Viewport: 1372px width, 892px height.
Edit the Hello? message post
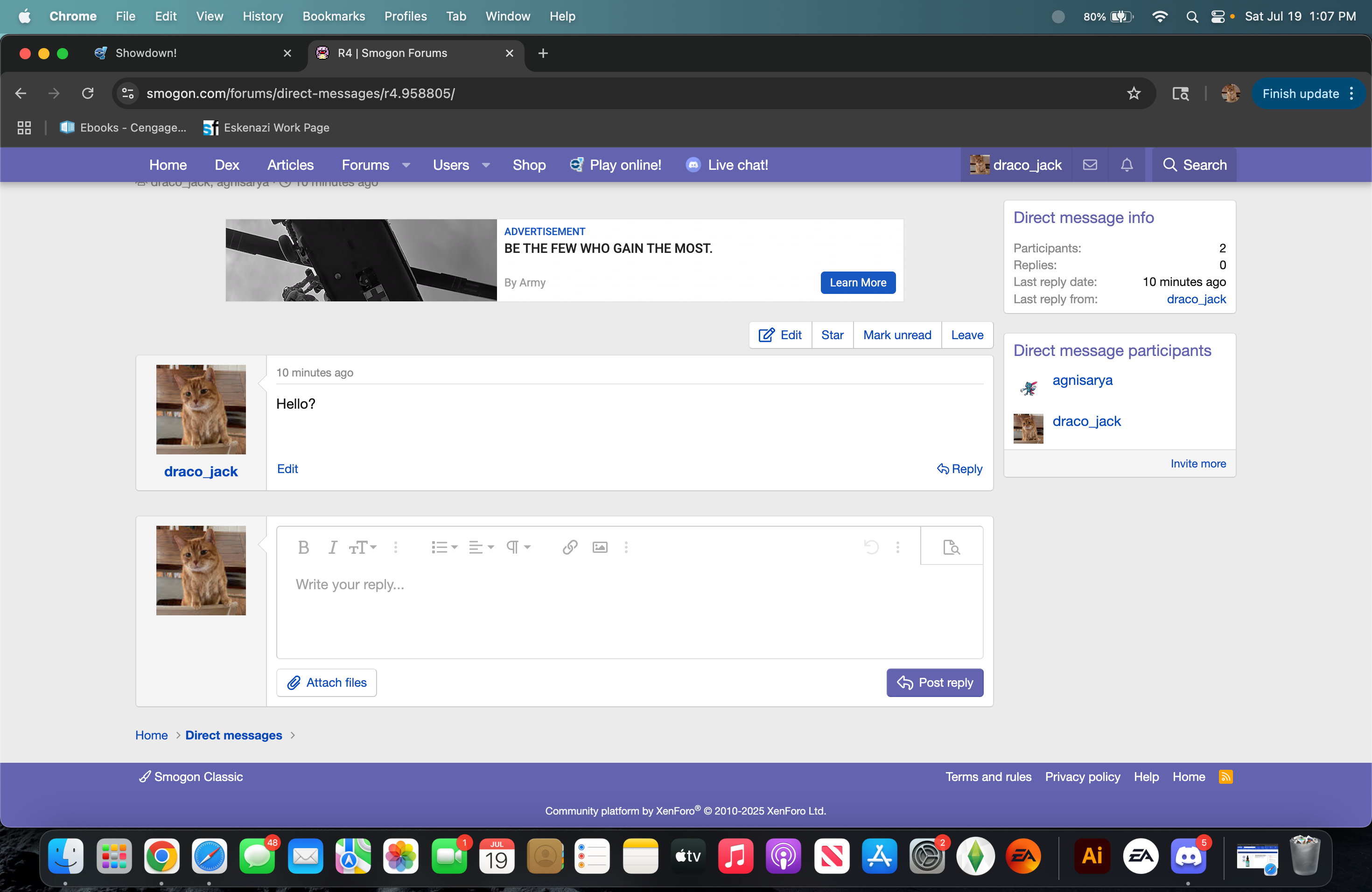click(287, 468)
